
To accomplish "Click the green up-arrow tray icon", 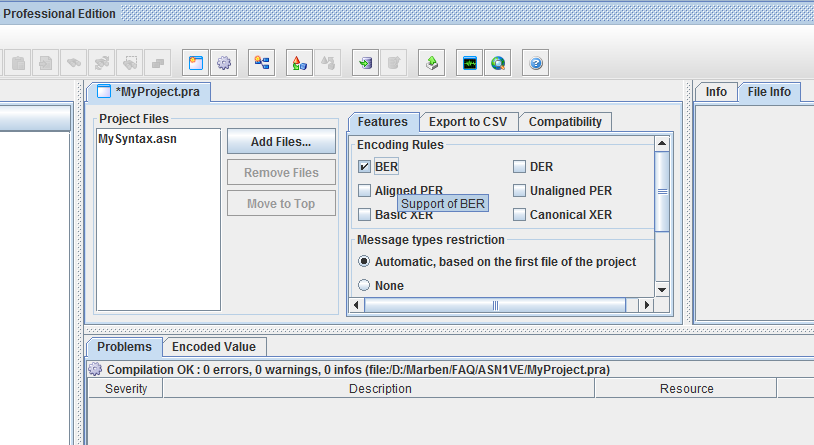I will click(431, 63).
